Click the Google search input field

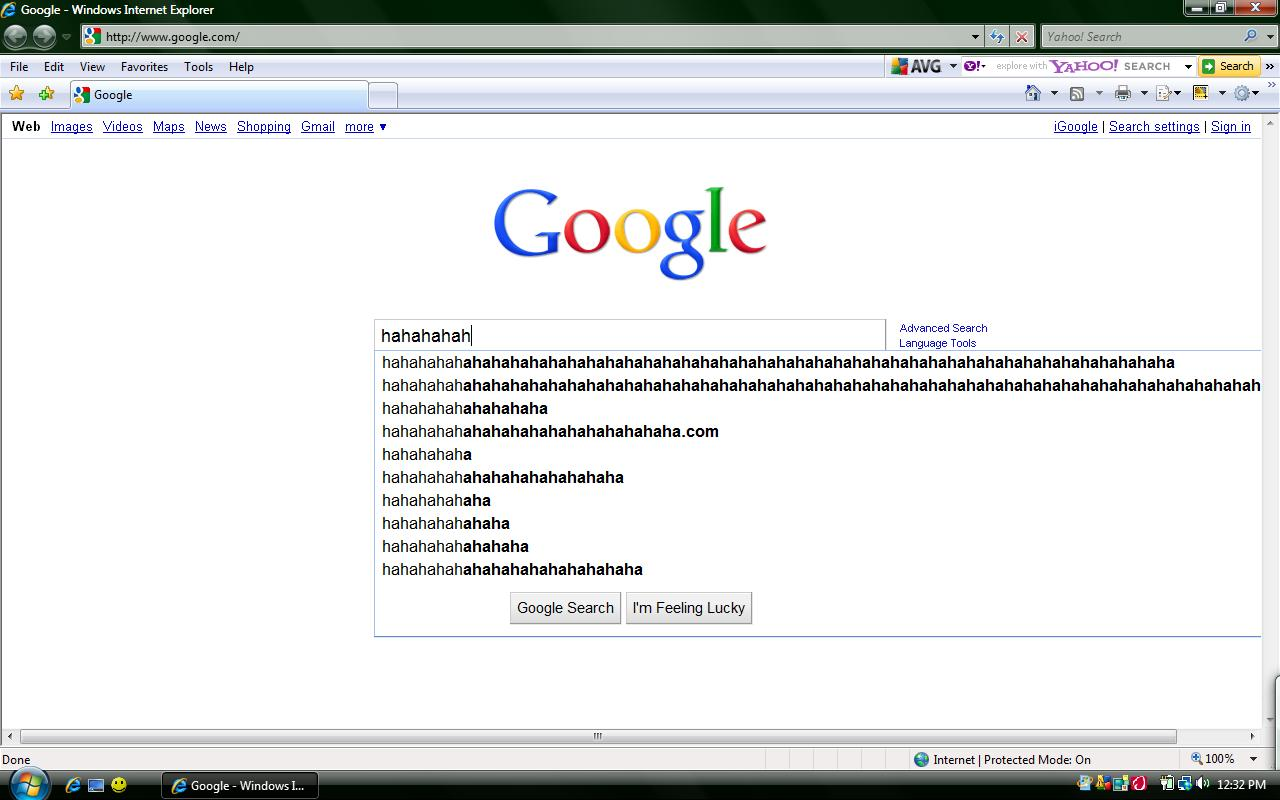630,335
